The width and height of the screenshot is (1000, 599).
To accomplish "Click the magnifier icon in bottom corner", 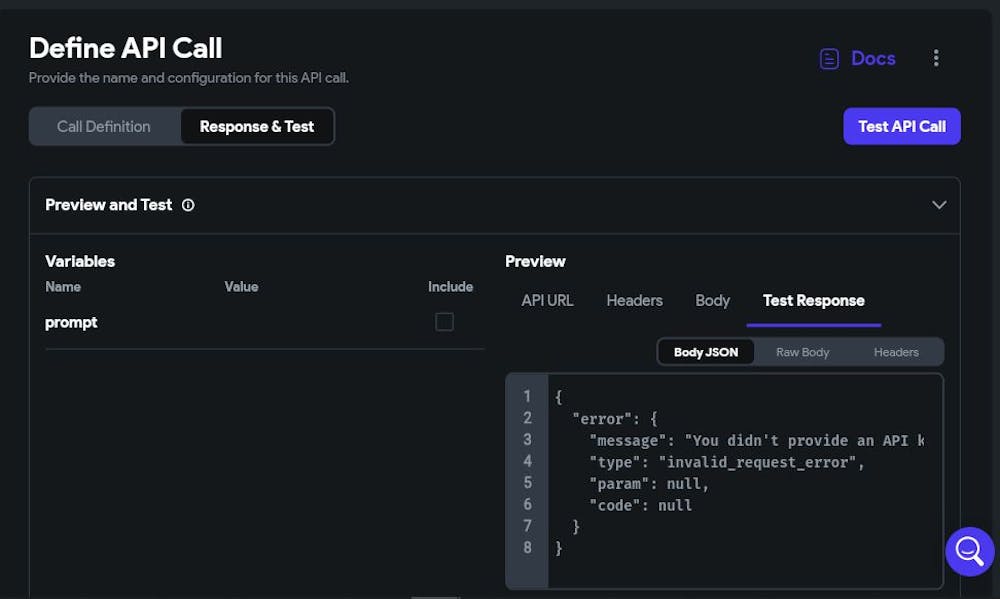I will pos(968,551).
